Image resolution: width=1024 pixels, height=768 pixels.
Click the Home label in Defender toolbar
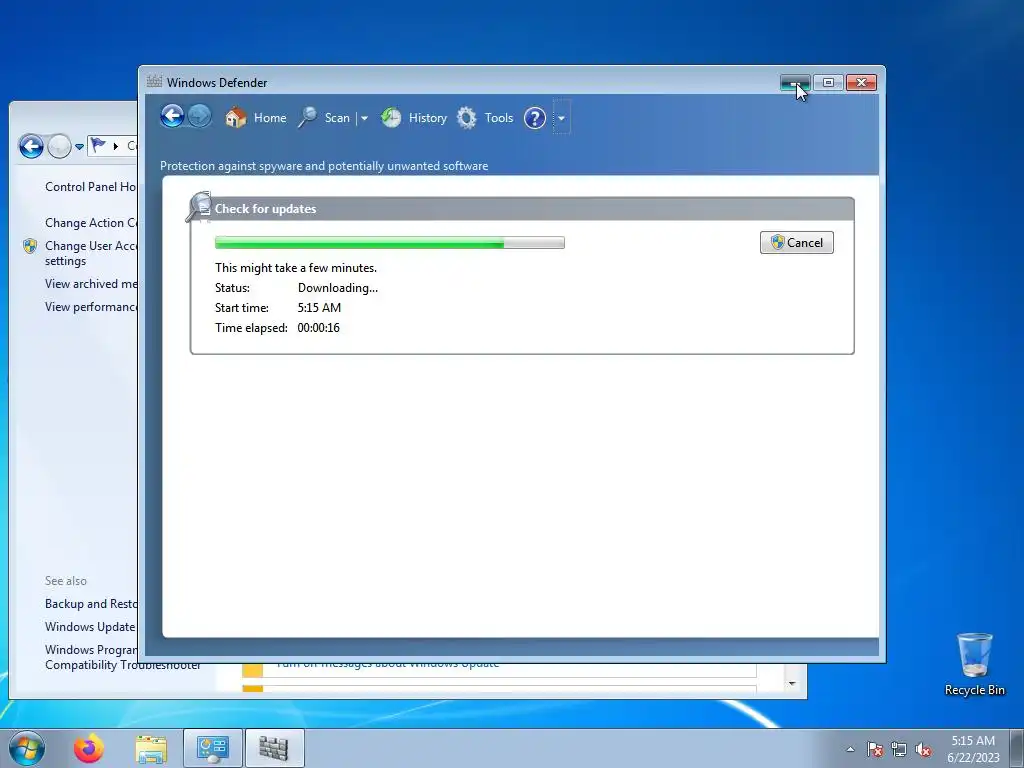click(x=270, y=118)
